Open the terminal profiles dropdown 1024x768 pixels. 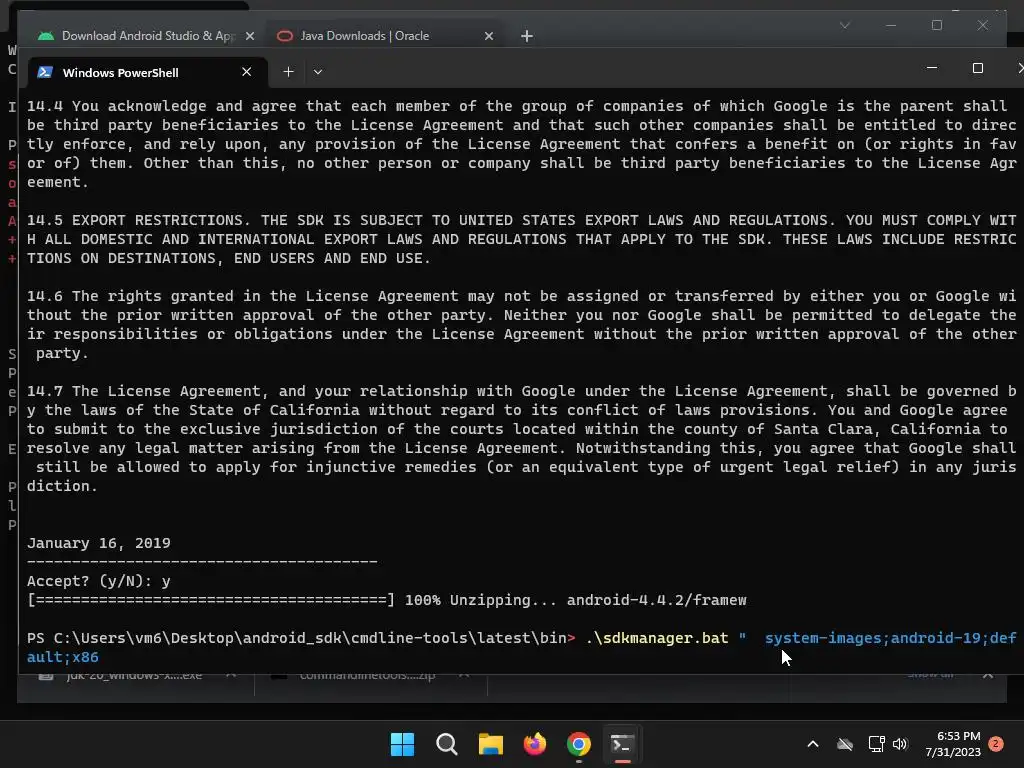[317, 72]
